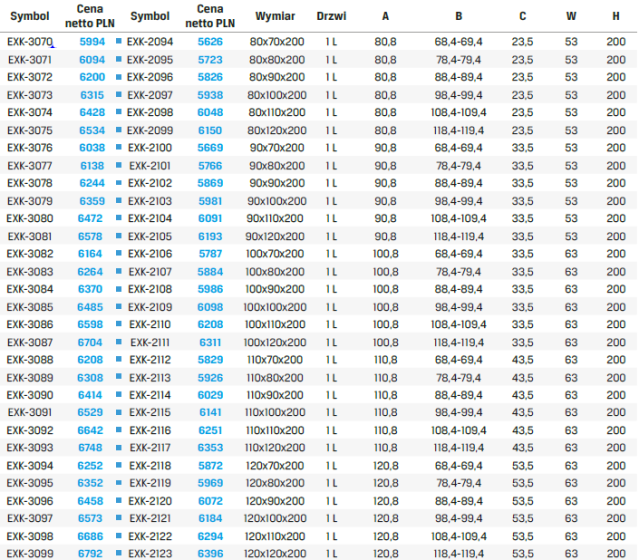Select price 5884
This screenshot has height=560, width=639.
tap(210, 272)
